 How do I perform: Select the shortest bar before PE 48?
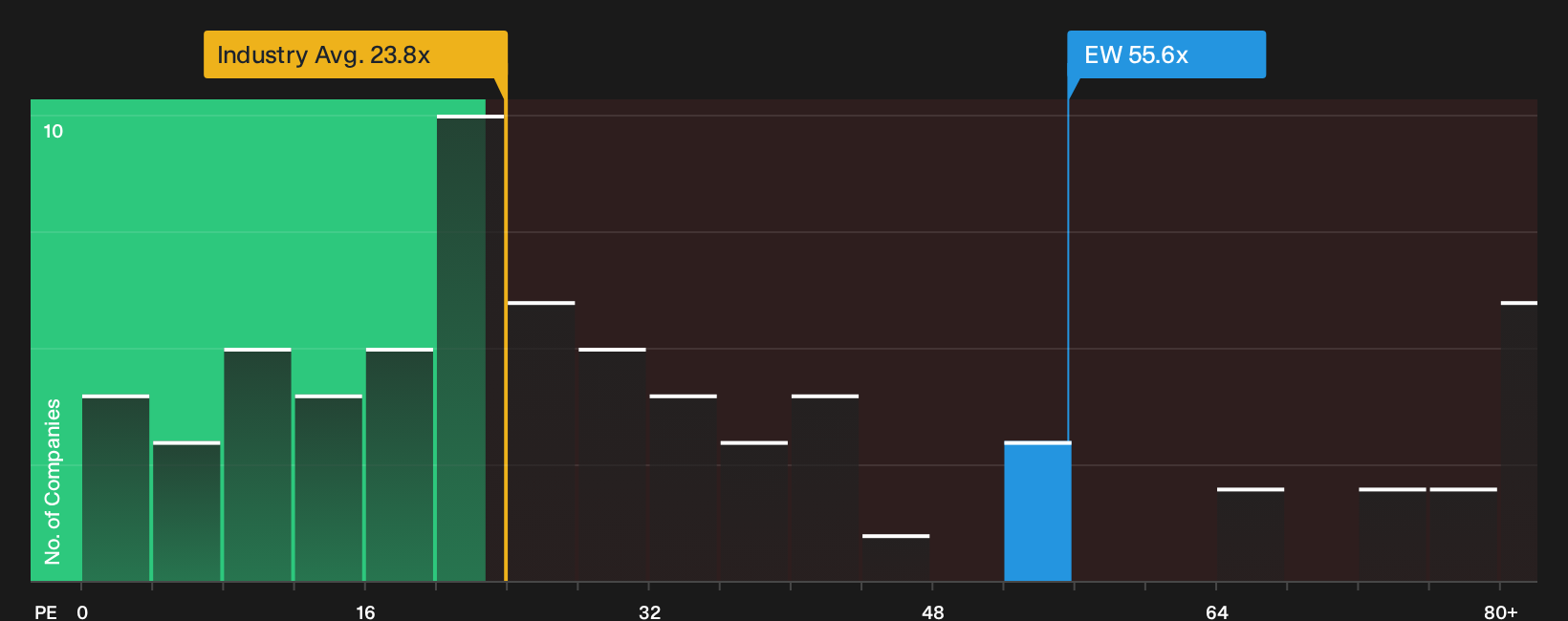pyautogui.click(x=896, y=558)
